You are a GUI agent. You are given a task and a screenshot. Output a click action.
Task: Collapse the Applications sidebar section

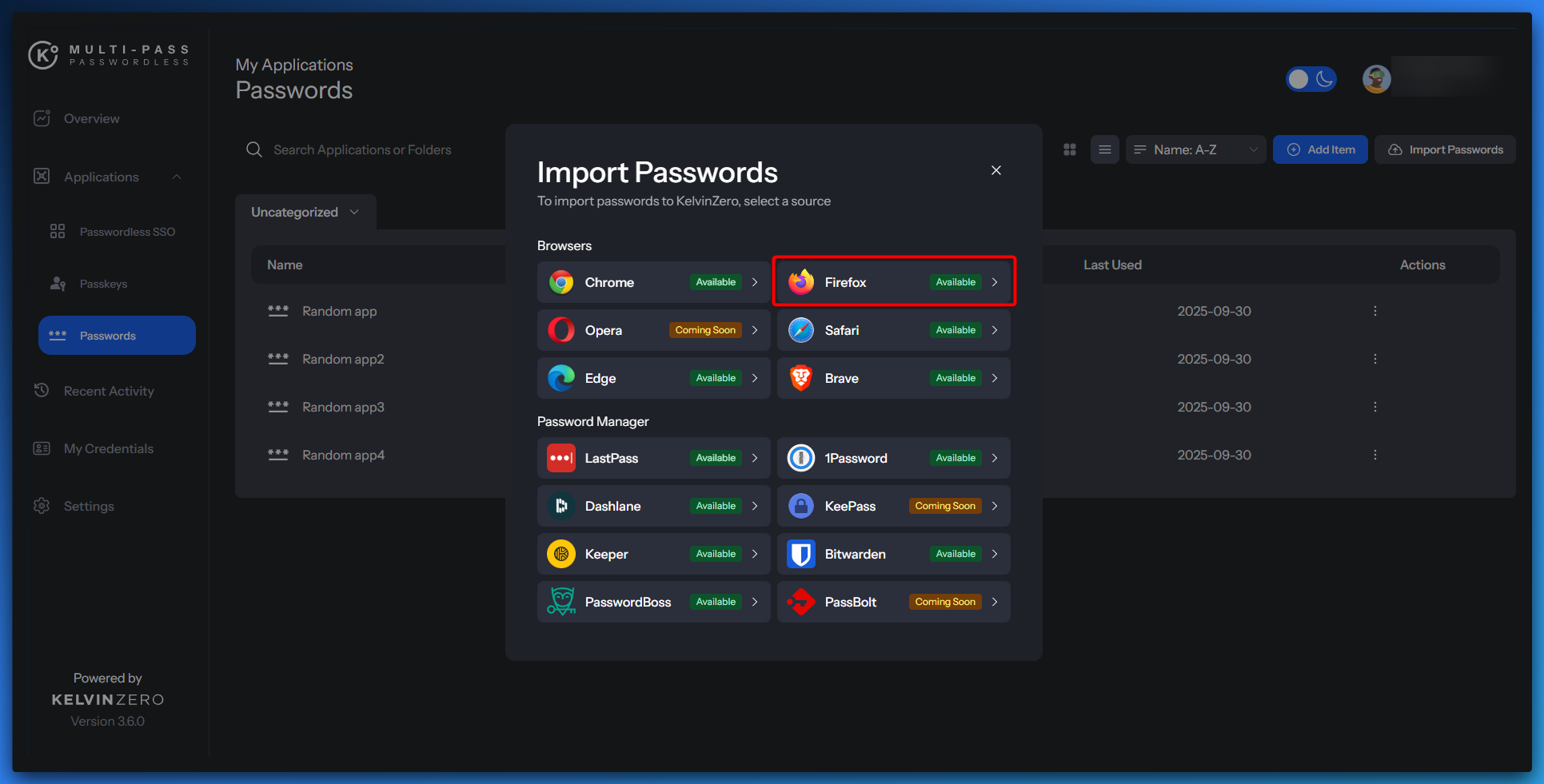pos(177,177)
